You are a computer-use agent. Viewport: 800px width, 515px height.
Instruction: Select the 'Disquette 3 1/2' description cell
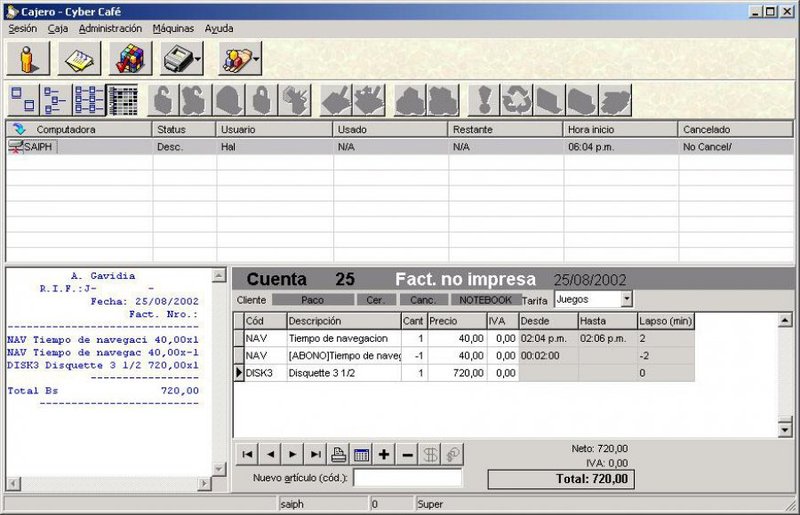[344, 373]
